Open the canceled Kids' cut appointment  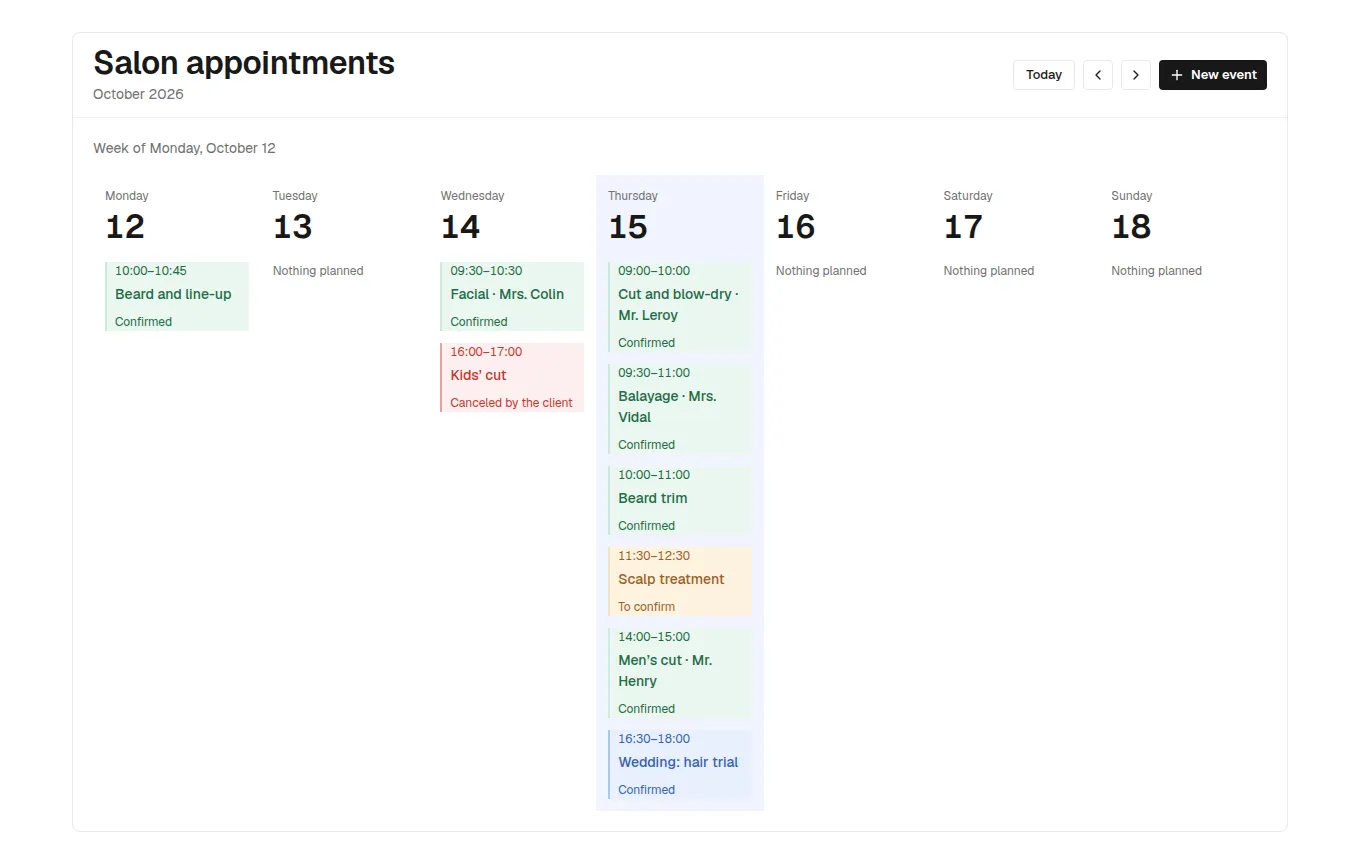click(x=512, y=377)
